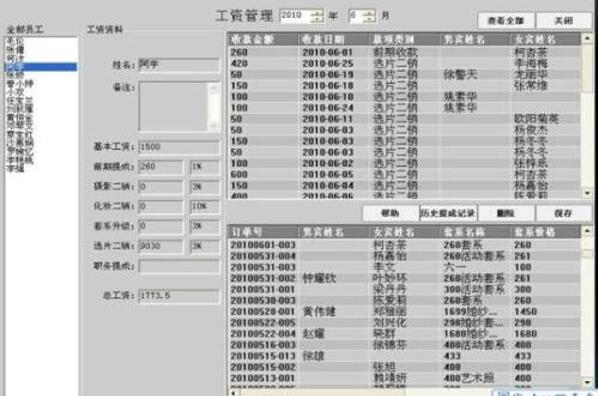The width and height of the screenshot is (598, 396).
Task: Select row dated 2010-06-01
Action: point(404,52)
